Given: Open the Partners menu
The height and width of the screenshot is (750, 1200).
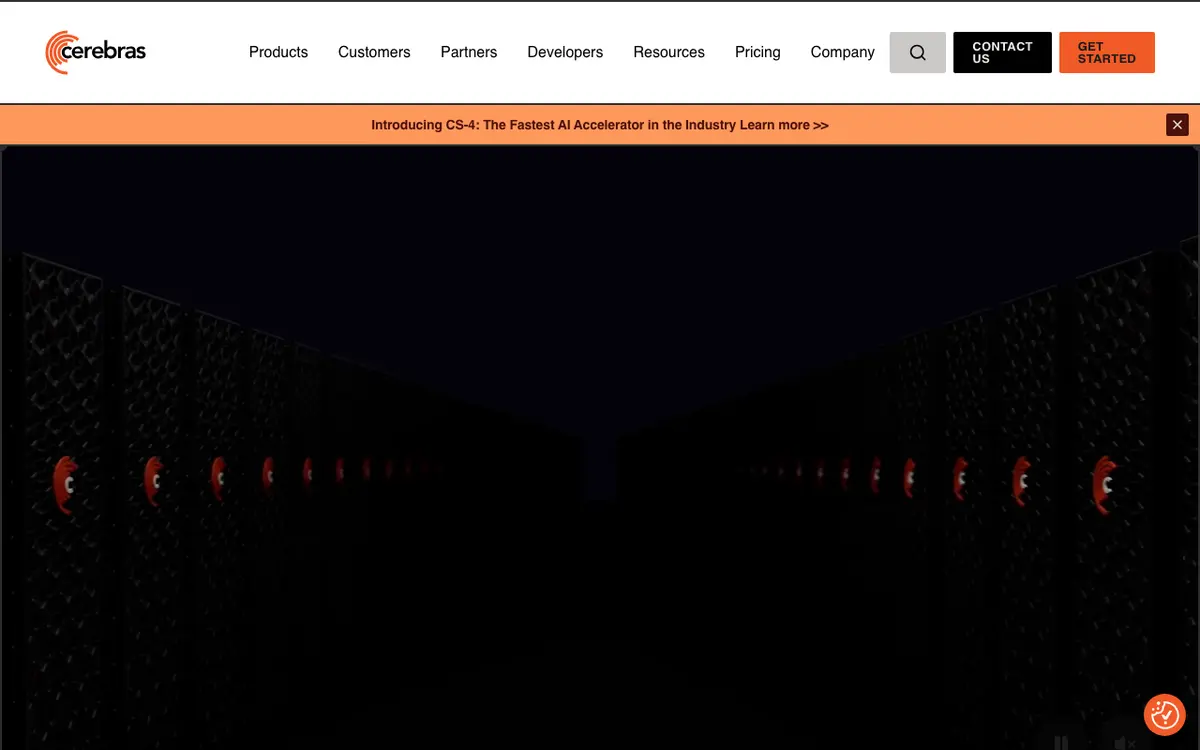Looking at the screenshot, I should (469, 52).
